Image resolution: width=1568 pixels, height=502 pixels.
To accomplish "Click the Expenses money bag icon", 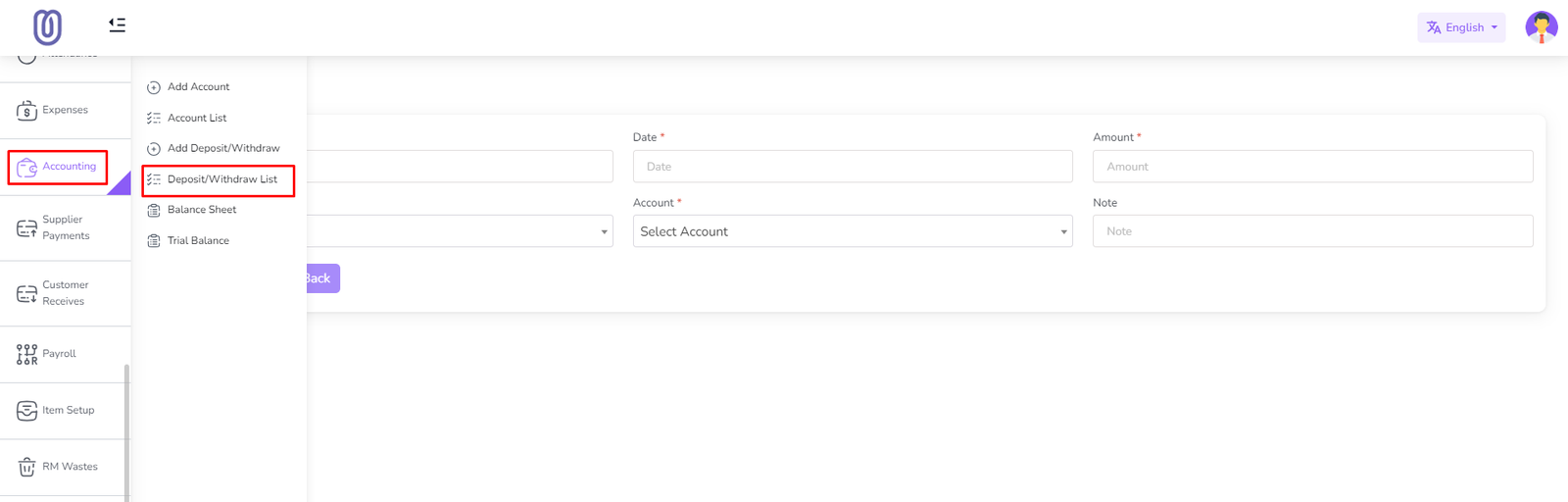I will pyautogui.click(x=26, y=111).
